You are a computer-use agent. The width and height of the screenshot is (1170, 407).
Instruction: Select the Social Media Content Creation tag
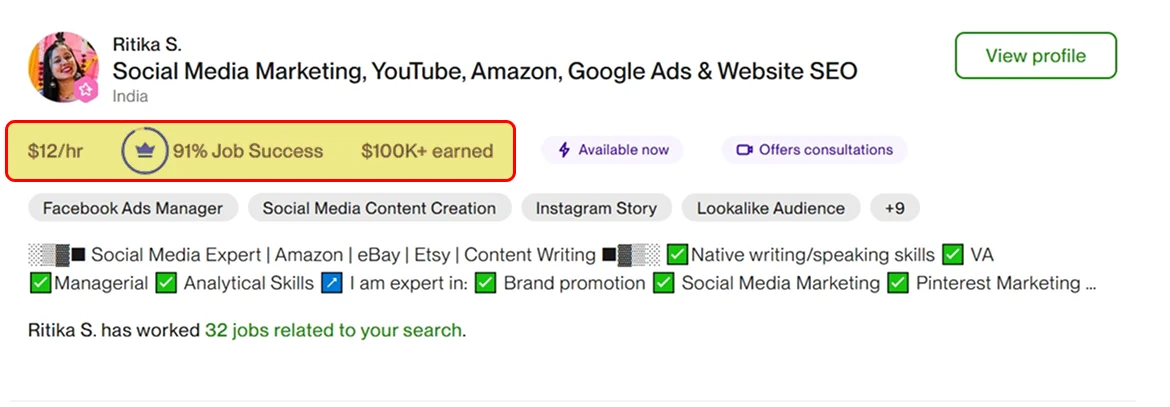379,208
